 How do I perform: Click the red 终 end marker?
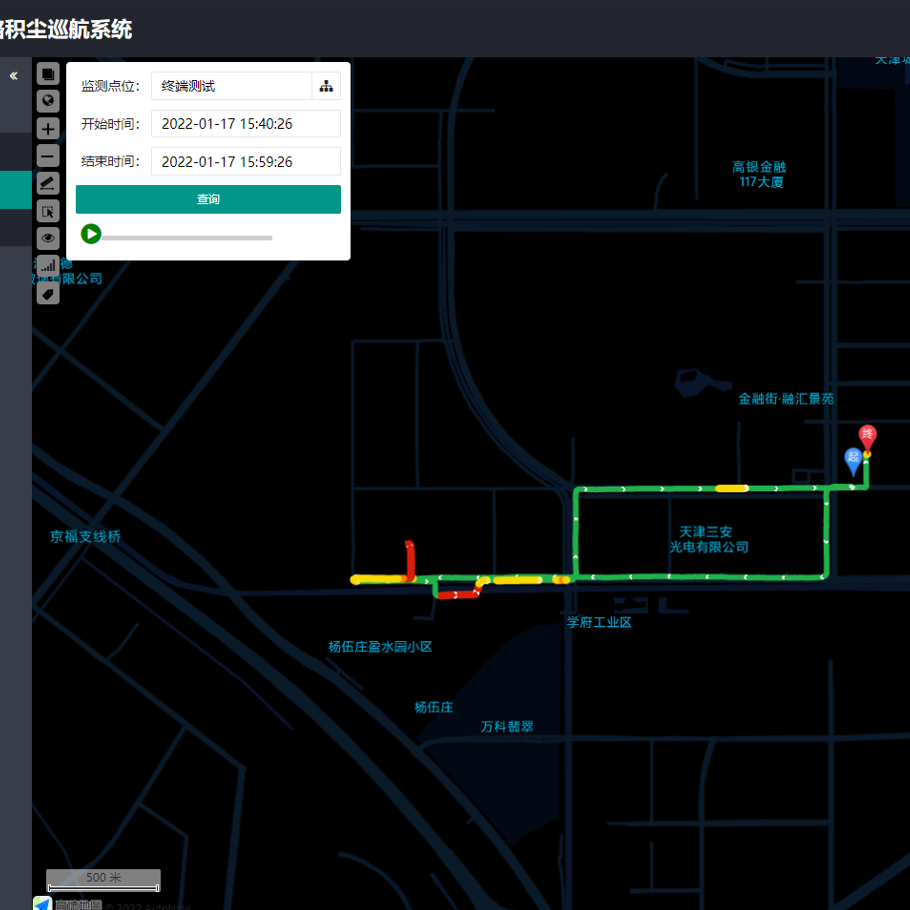867,438
